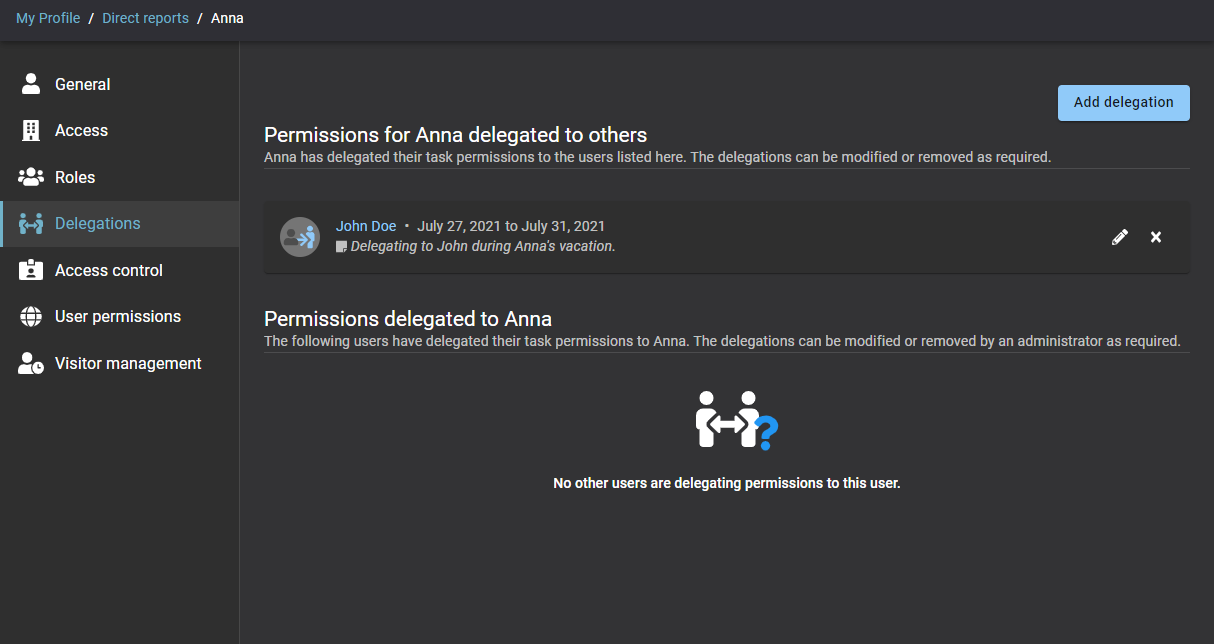
Task: Open Visitor management section
Action: [120, 363]
